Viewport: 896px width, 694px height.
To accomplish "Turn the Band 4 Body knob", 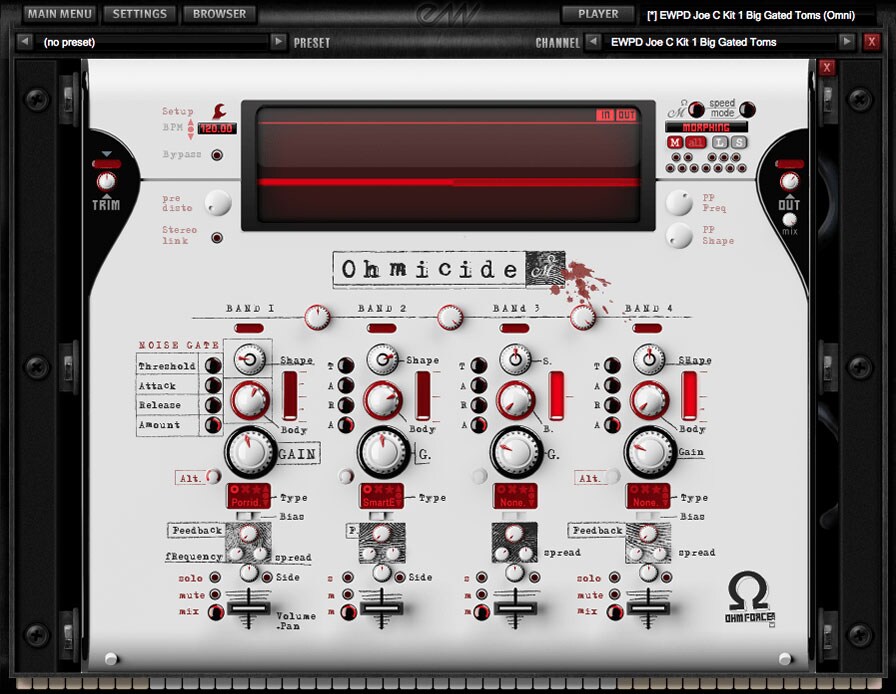I will [649, 400].
